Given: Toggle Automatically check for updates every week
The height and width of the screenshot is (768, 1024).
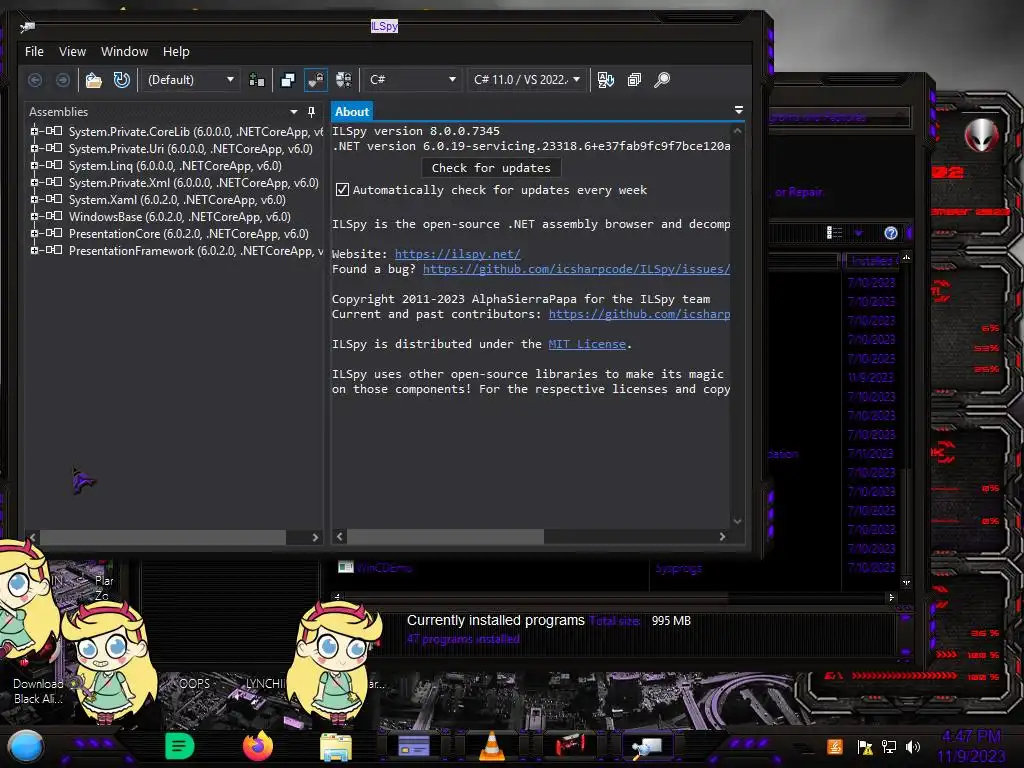Looking at the screenshot, I should (x=342, y=190).
